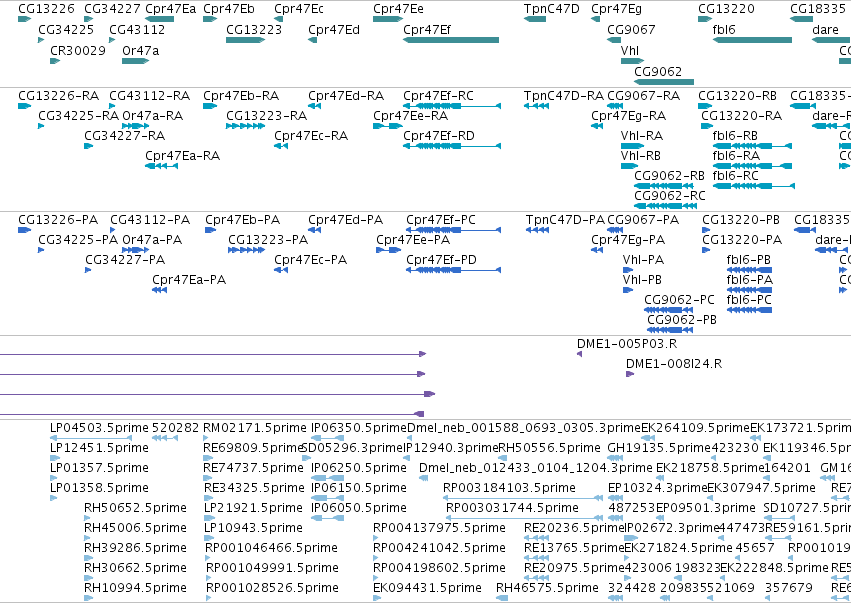Click the IP06250.5prime cDNA label

(x=358, y=468)
